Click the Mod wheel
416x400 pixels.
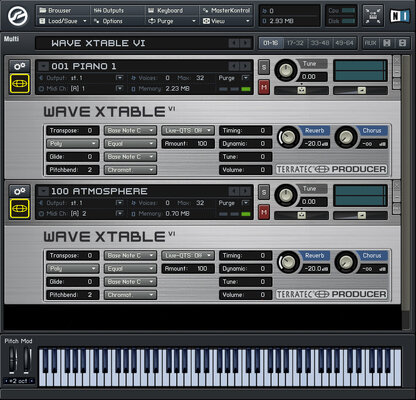(x=27, y=360)
